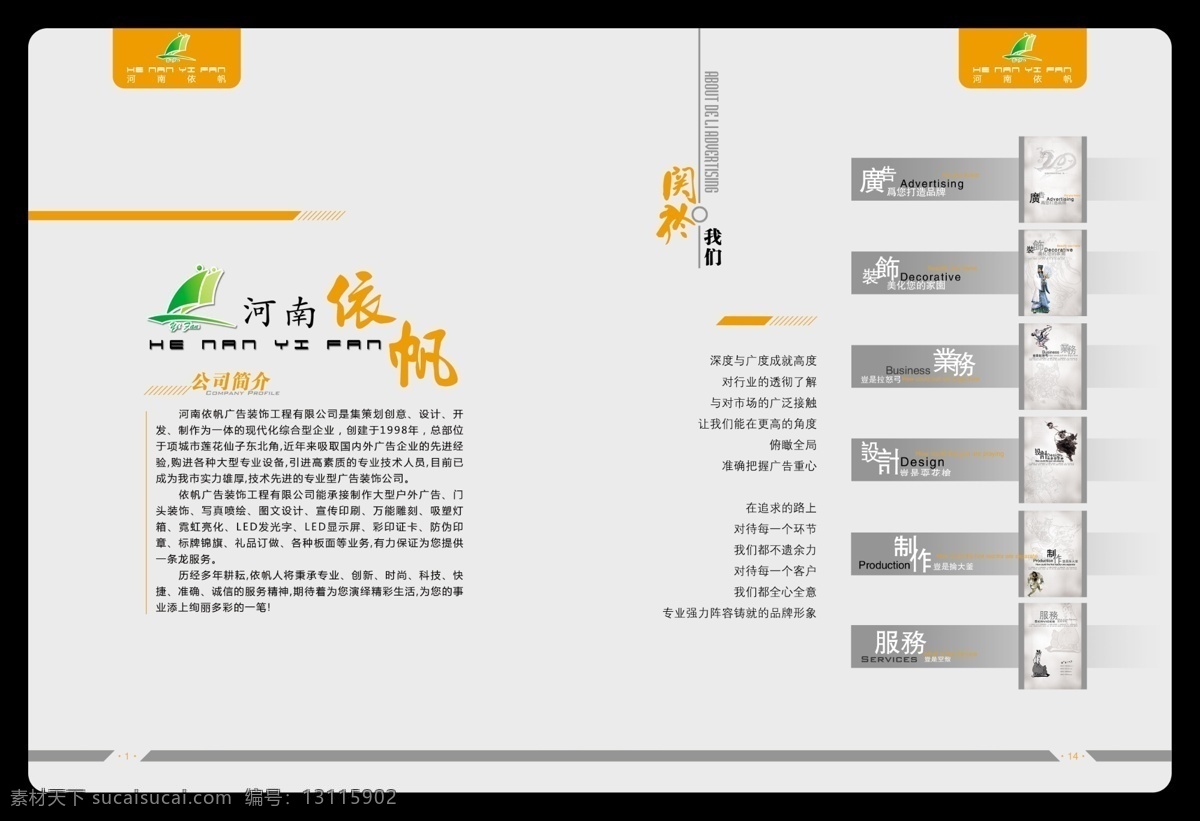Image resolution: width=1200 pixels, height=821 pixels.
Task: Select the line 我们都全心全意
Action: click(775, 592)
